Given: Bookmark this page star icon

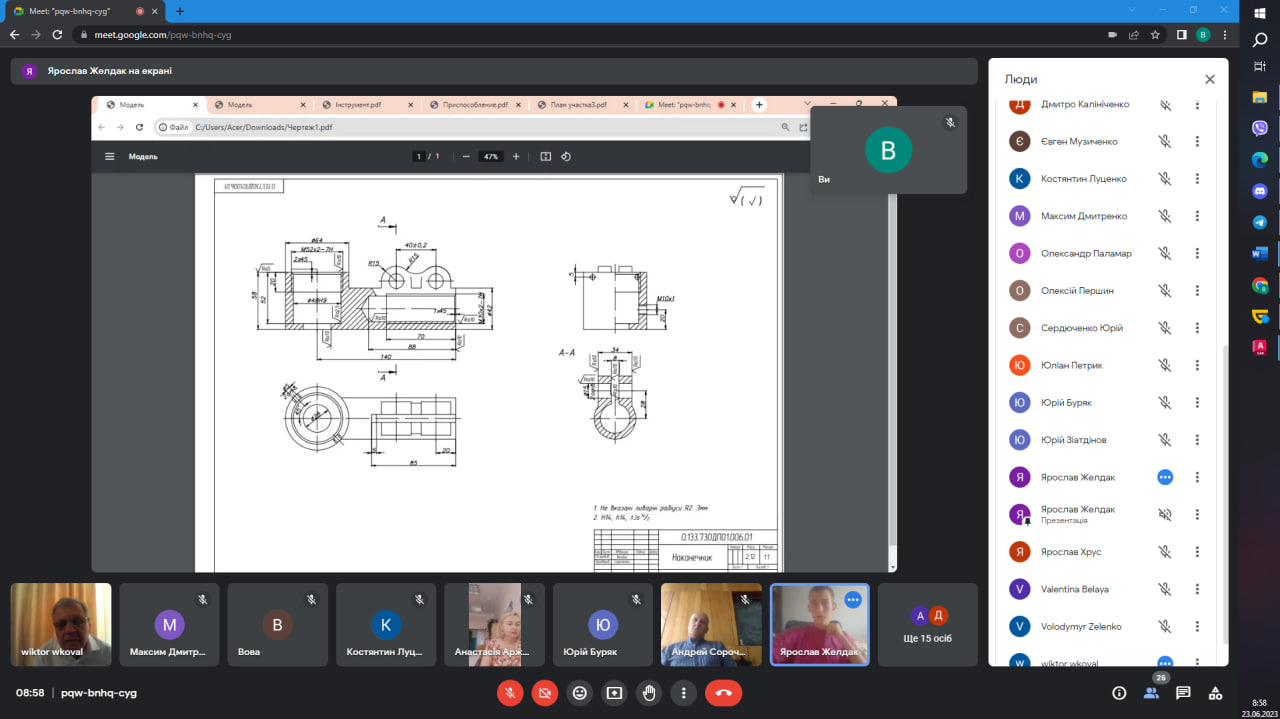Looking at the screenshot, I should coord(1155,34).
